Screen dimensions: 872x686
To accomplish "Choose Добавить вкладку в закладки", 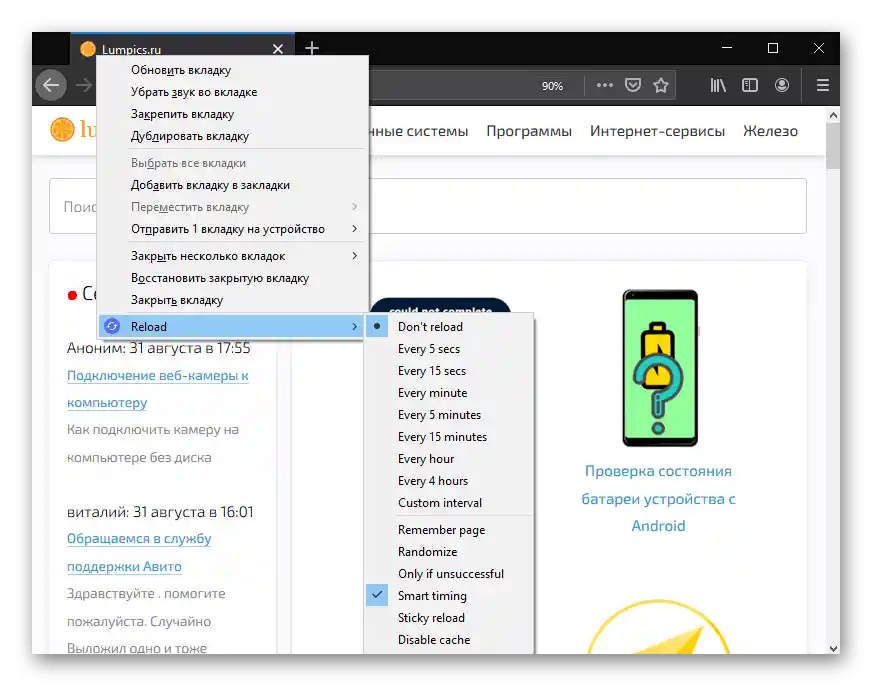I will [x=232, y=185].
